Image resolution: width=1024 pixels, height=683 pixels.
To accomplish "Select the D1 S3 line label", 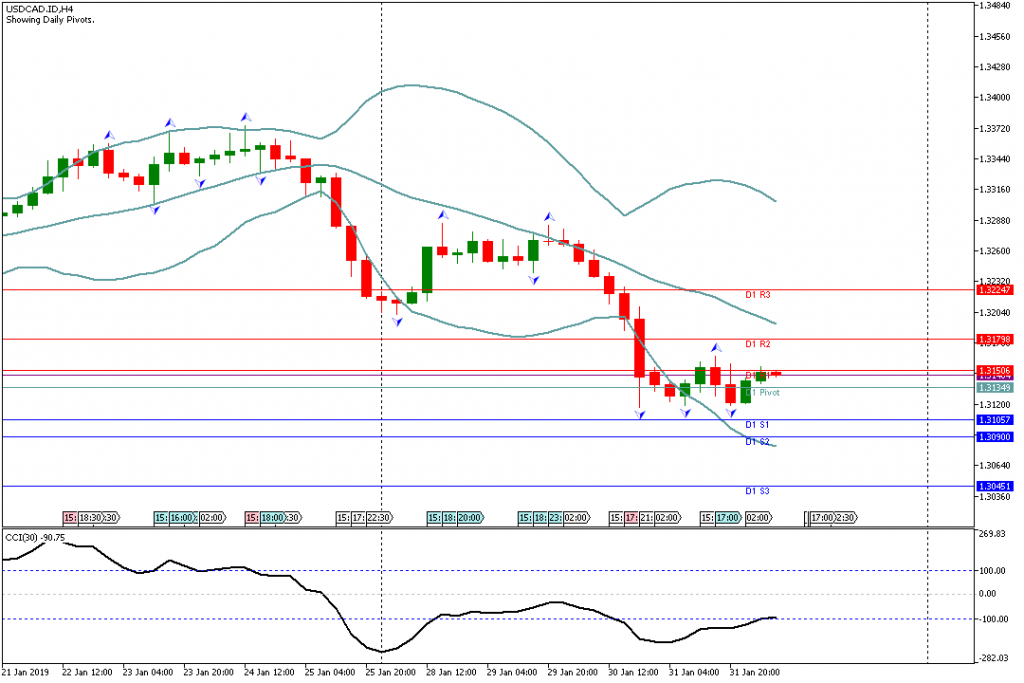I will tap(757, 492).
